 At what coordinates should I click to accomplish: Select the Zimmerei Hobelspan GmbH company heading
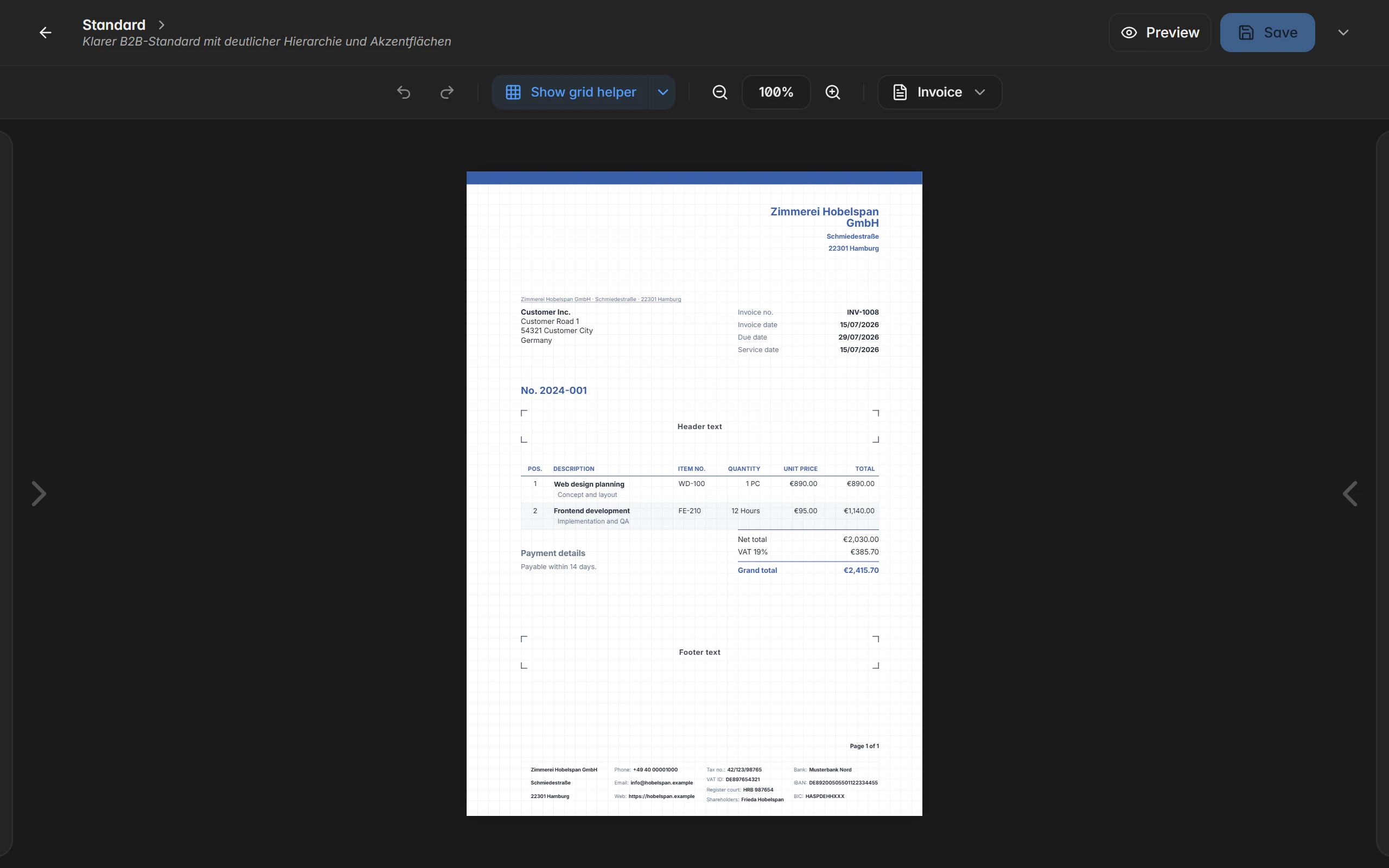click(824, 217)
